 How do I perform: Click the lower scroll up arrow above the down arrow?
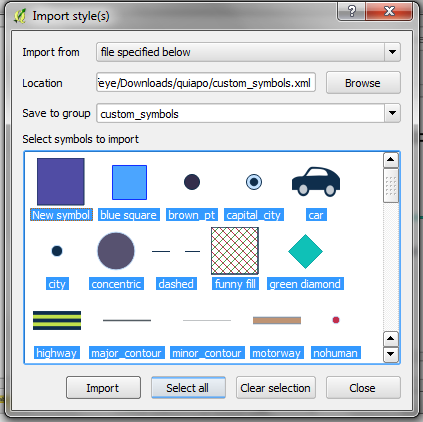tap(391, 339)
